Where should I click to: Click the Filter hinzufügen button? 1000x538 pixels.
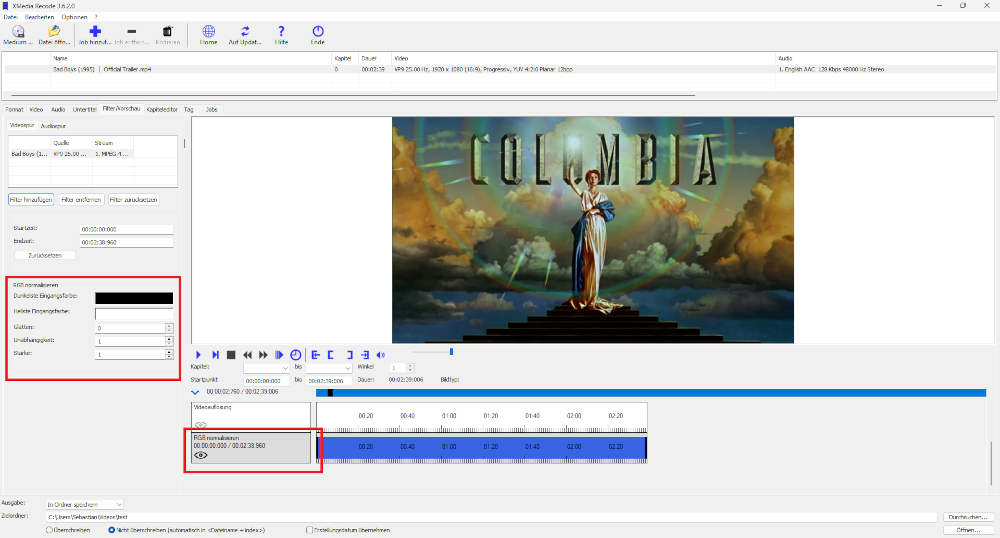[x=31, y=200]
